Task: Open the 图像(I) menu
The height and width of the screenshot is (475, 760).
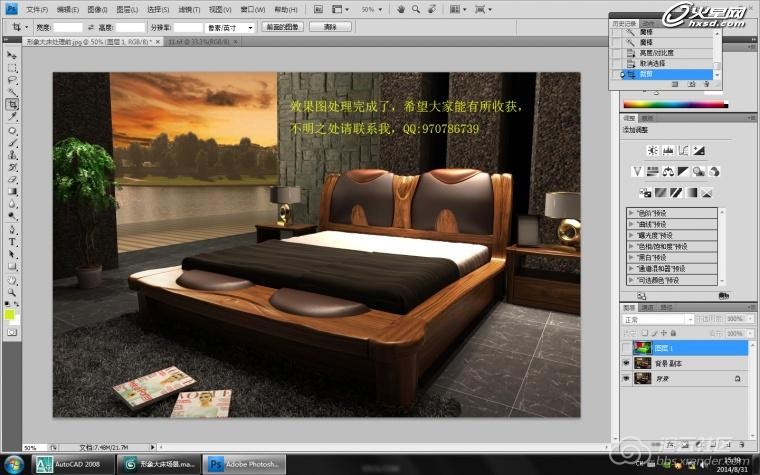Action: (x=98, y=9)
